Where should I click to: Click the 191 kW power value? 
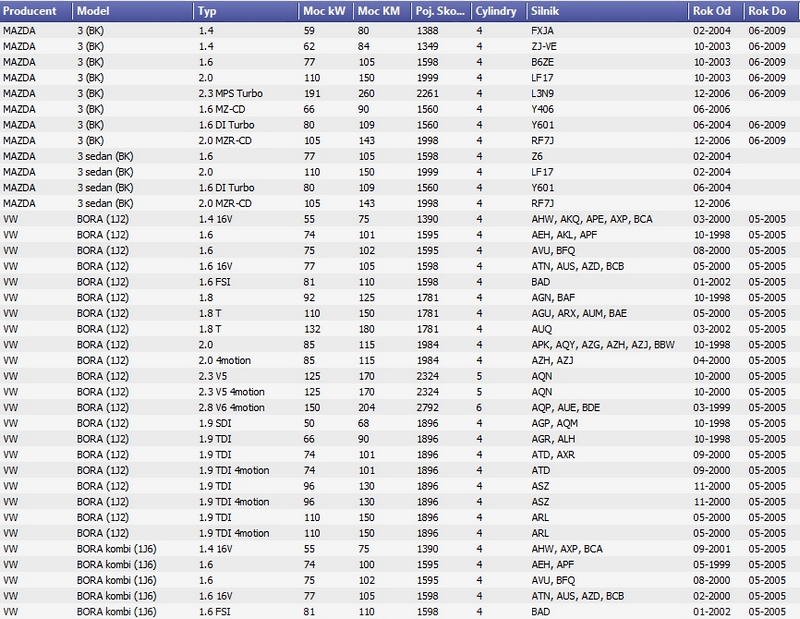(x=312, y=93)
